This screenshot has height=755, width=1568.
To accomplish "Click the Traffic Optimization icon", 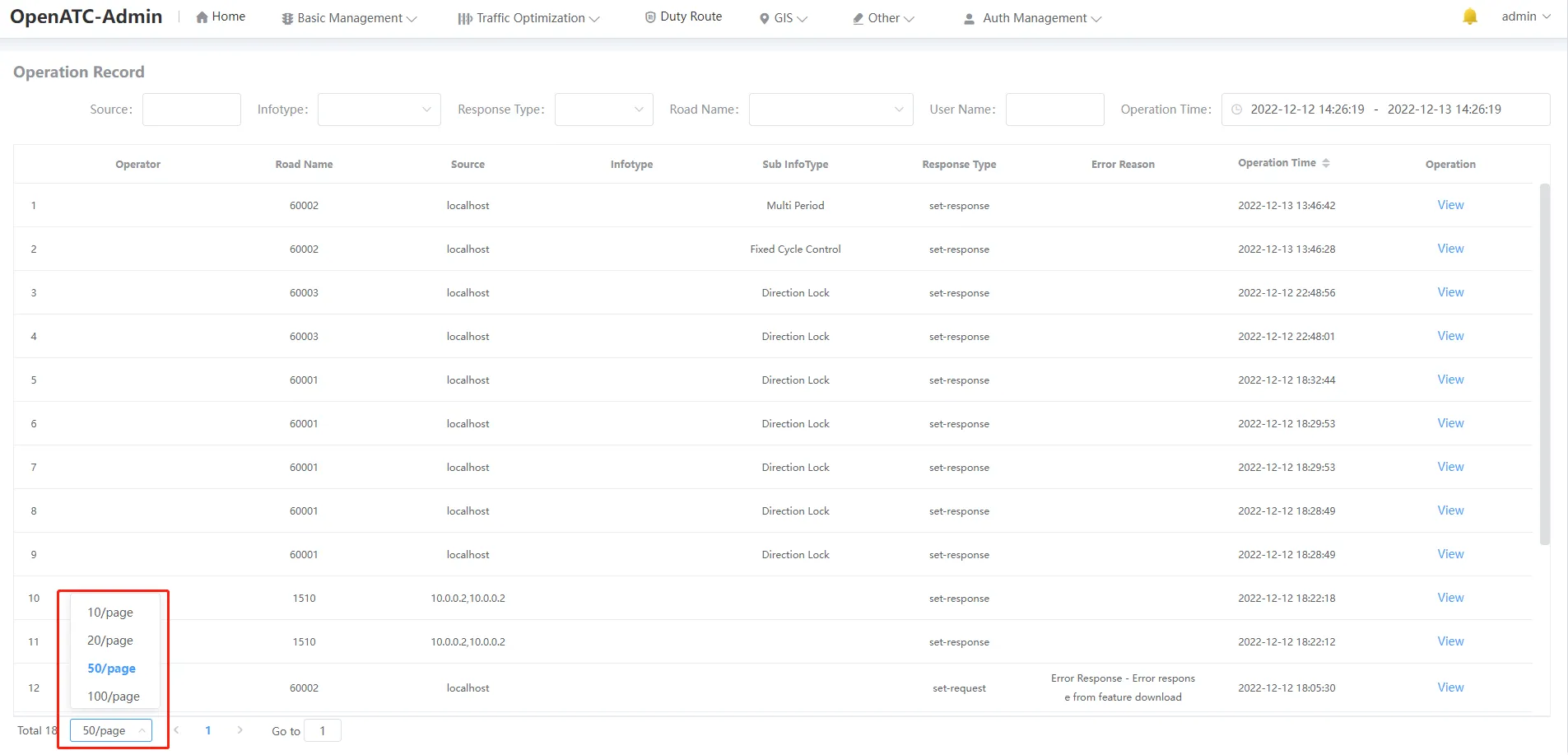I will click(465, 19).
